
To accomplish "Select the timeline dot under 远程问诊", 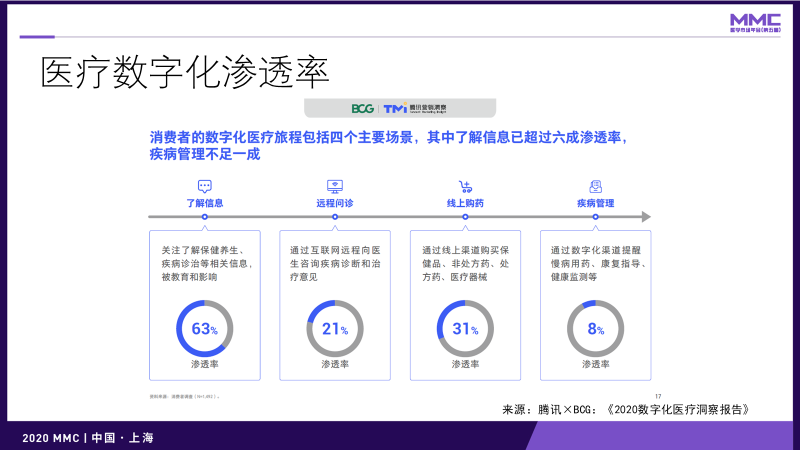I will pyautogui.click(x=335, y=216).
